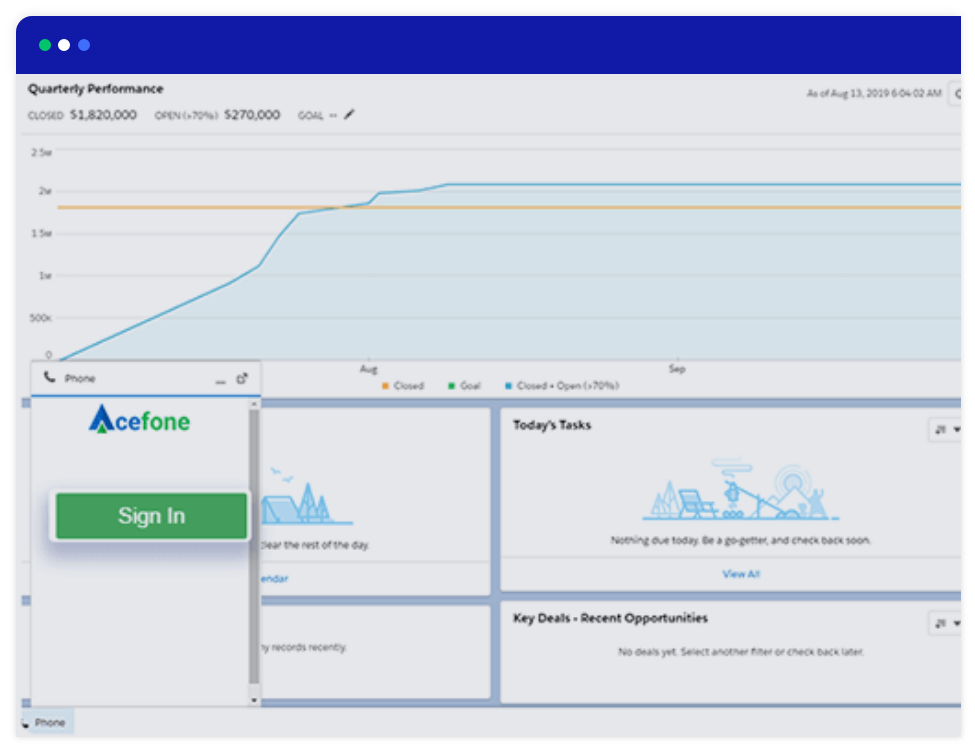Click the Quarterly Performance heading
Image resolution: width=975 pixels, height=746 pixels.
click(95, 89)
